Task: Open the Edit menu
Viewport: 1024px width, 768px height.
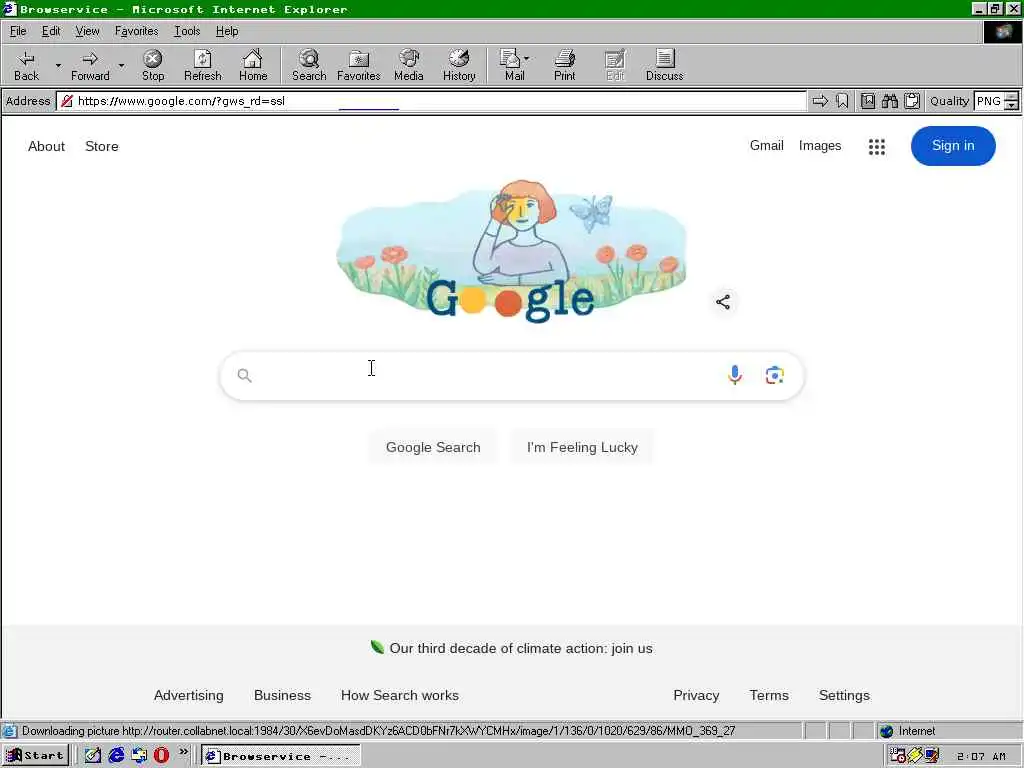Action: click(x=51, y=31)
